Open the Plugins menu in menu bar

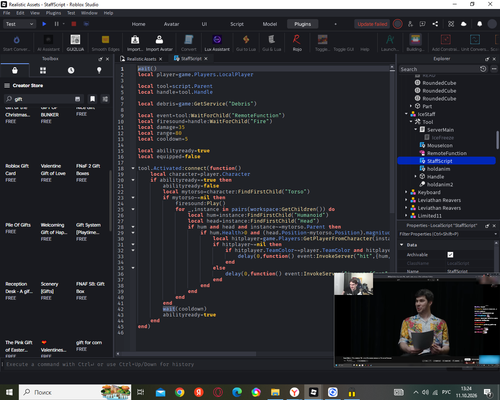click(53, 13)
